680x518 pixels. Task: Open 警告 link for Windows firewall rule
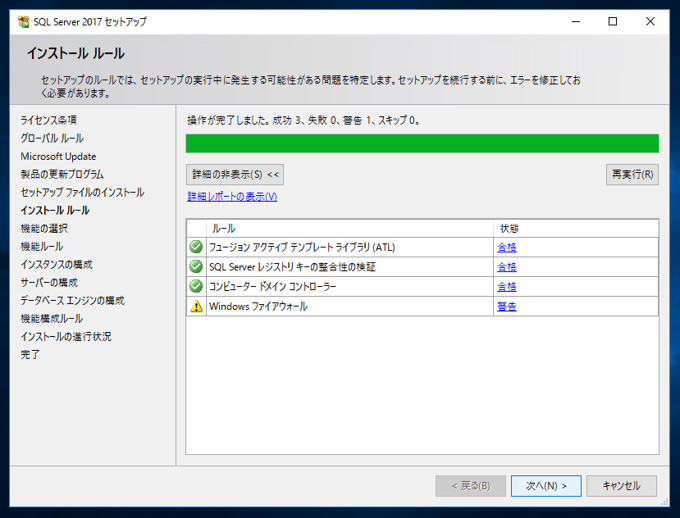pos(507,307)
